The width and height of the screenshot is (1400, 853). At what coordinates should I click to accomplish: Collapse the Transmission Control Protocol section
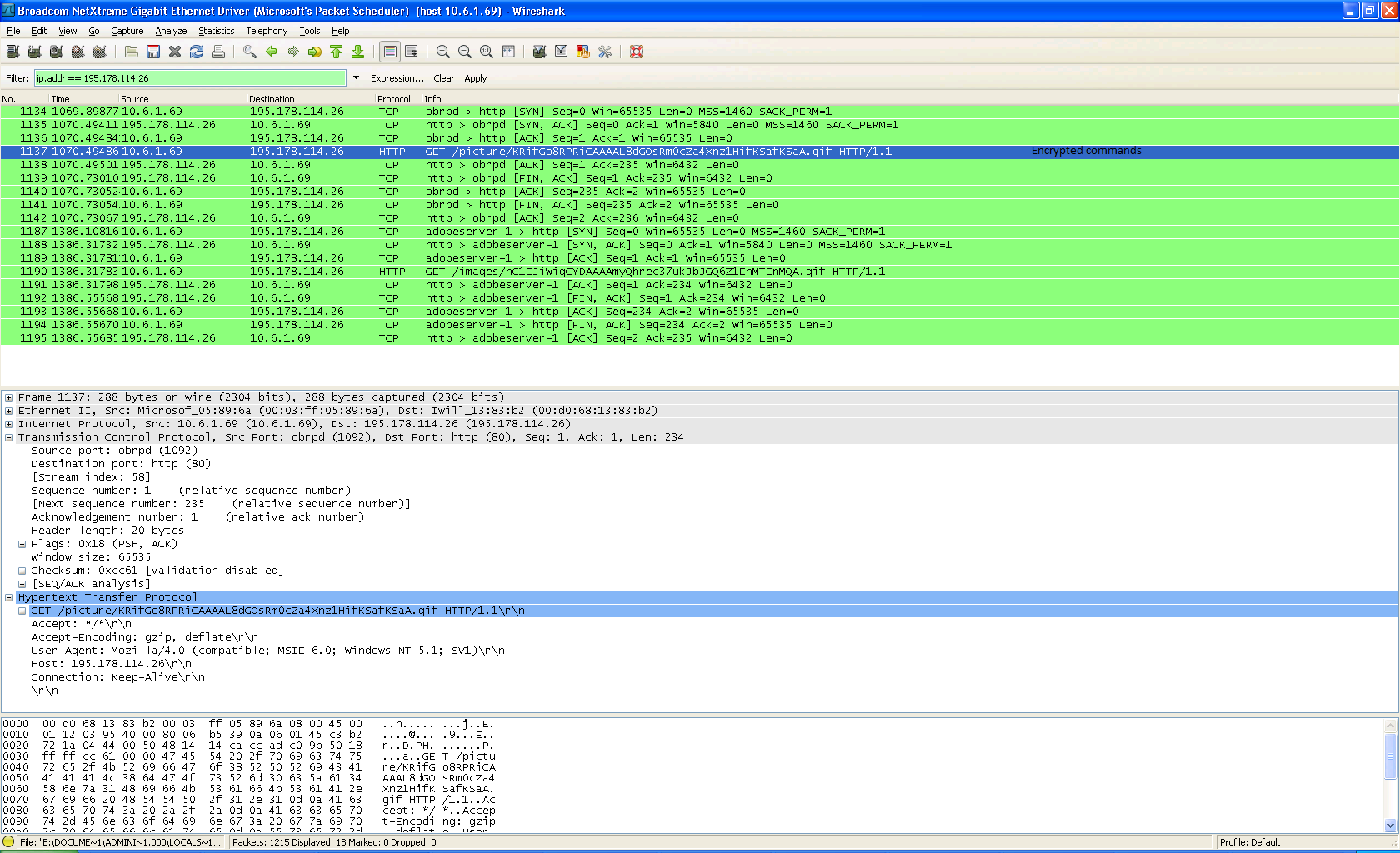(9, 437)
